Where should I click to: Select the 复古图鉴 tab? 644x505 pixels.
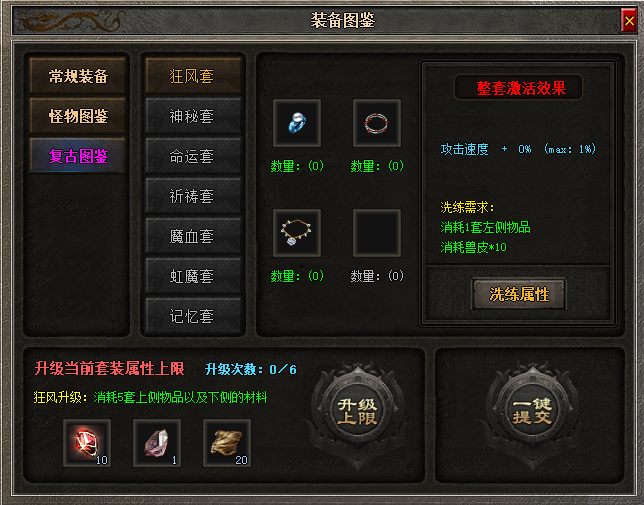point(78,156)
